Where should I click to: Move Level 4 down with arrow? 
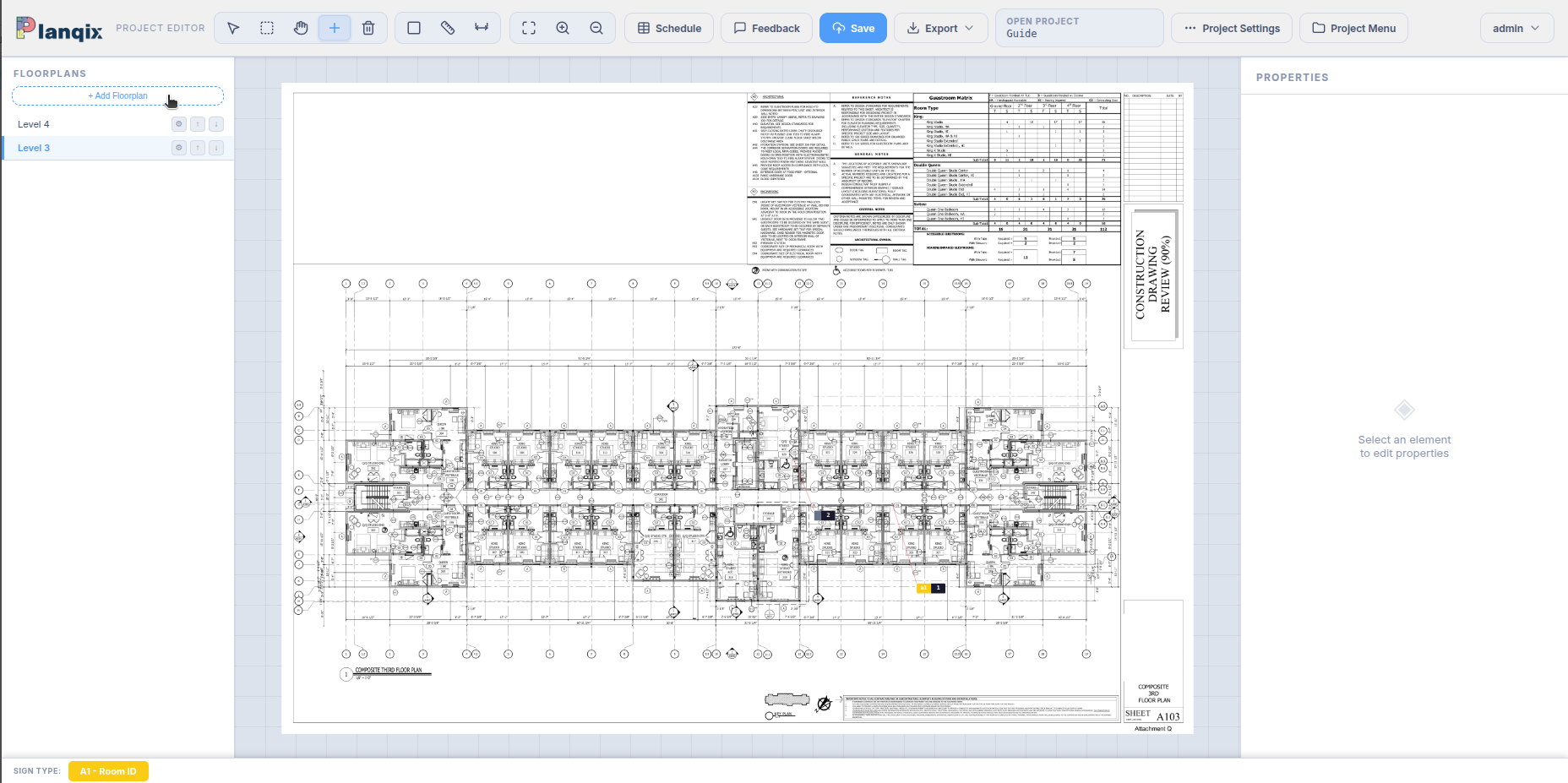point(216,124)
